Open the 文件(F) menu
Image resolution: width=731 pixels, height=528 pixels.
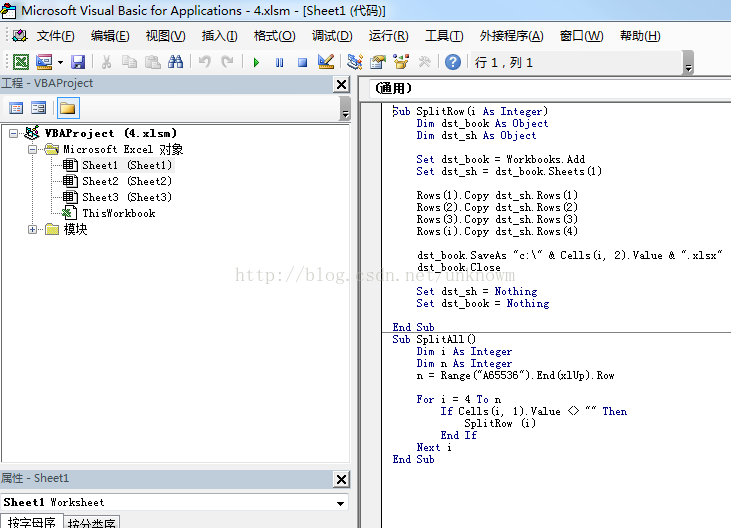coord(55,36)
